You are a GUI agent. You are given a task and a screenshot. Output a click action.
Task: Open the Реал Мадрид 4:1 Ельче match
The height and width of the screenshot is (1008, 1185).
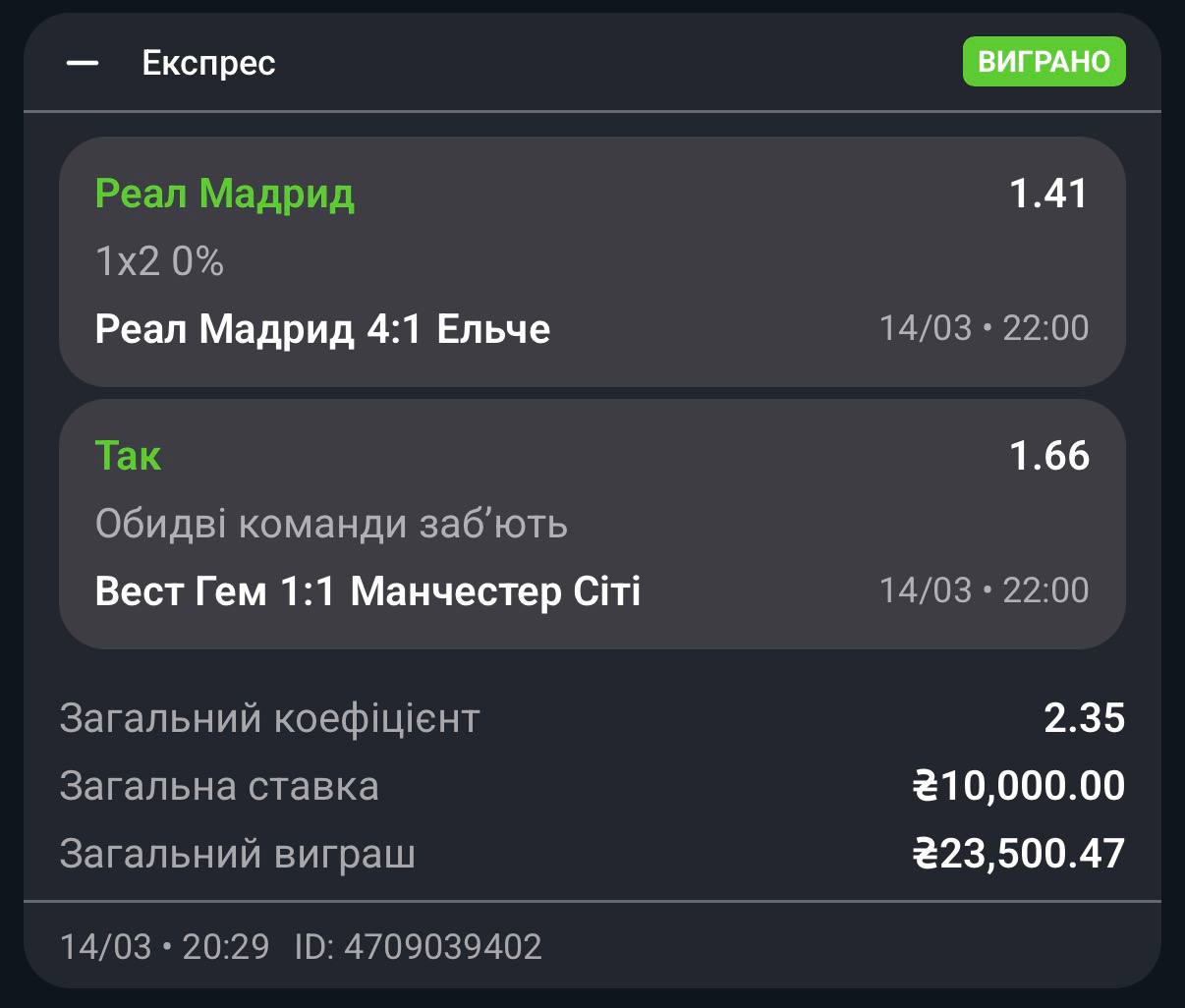point(322,328)
